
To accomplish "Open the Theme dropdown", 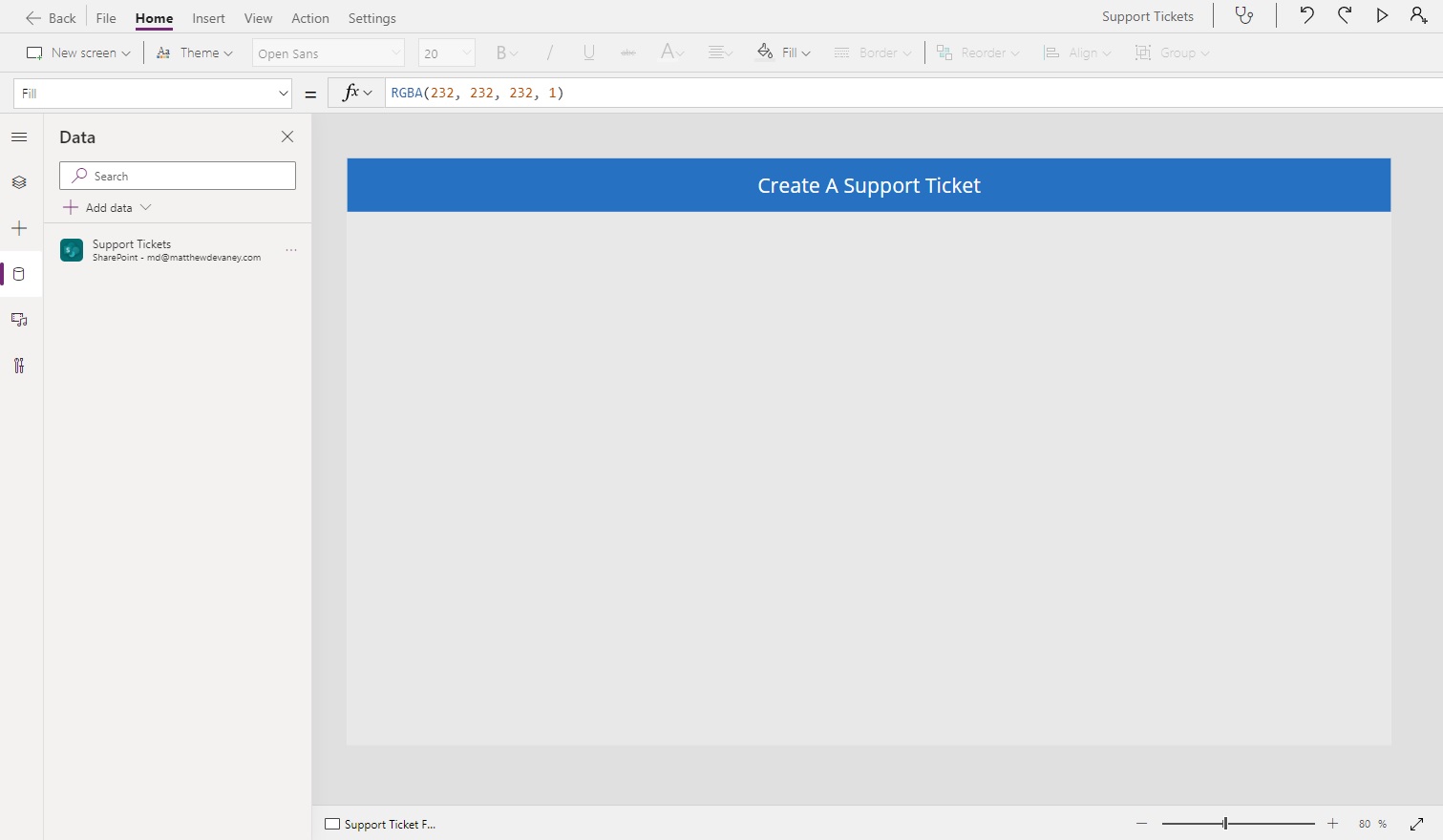I will point(195,52).
